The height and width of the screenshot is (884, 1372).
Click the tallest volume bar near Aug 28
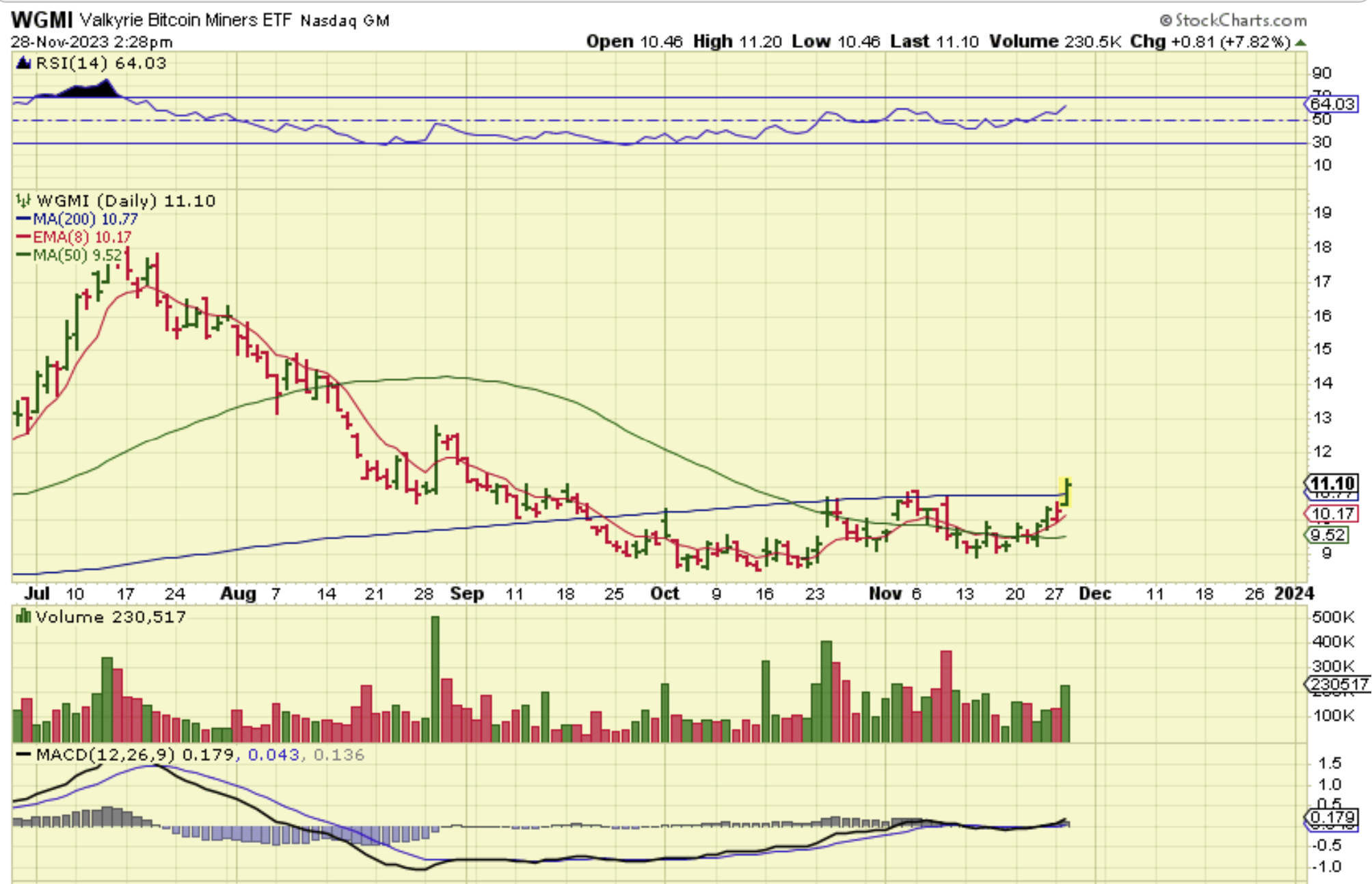click(x=435, y=678)
